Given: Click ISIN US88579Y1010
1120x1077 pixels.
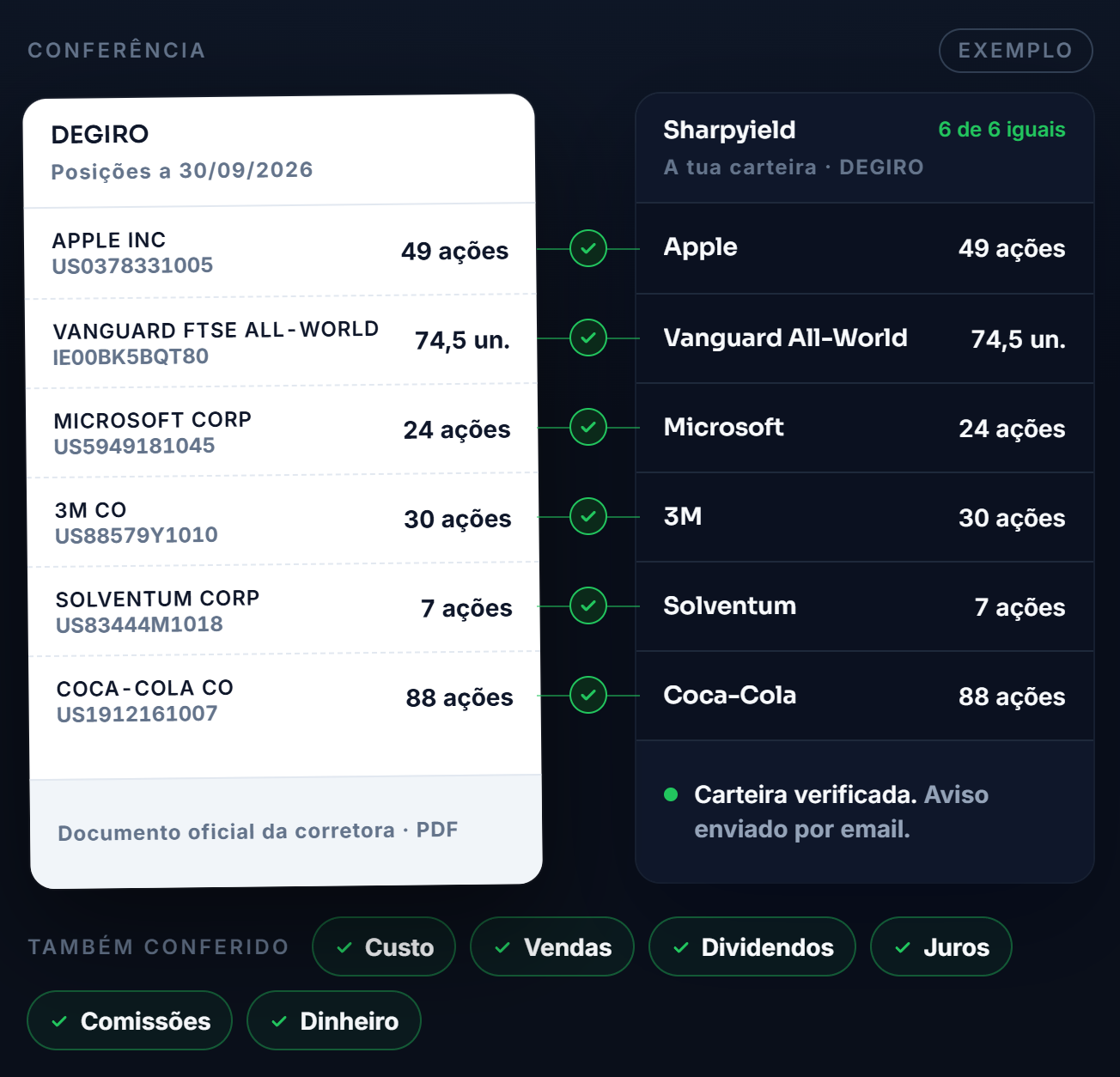Looking at the screenshot, I should (137, 535).
